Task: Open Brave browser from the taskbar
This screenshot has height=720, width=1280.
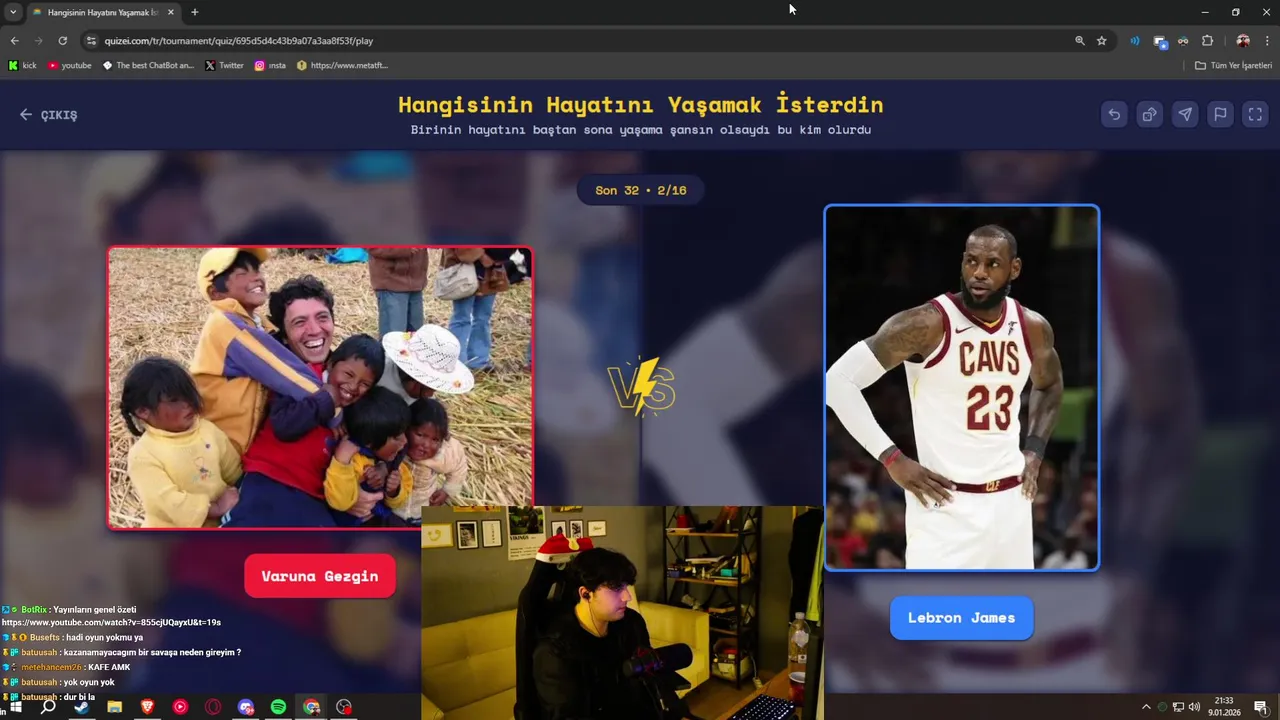Action: (147, 707)
